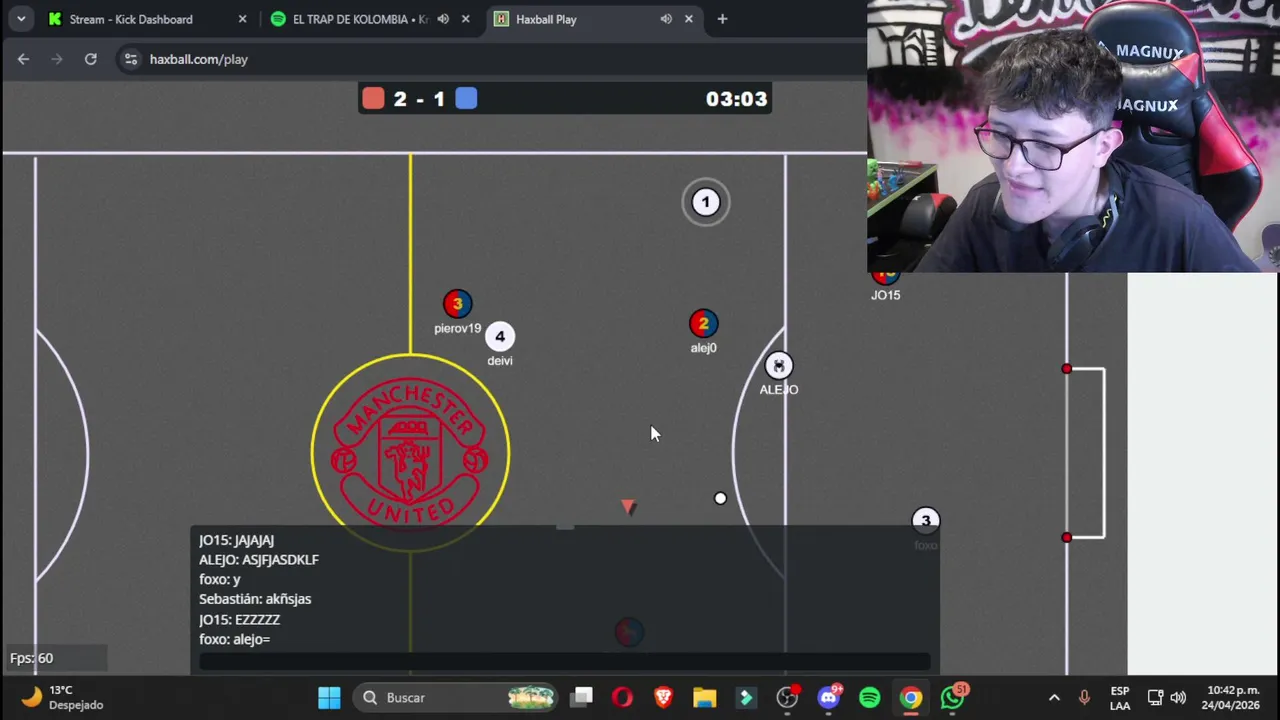Close the Kick Dashboard tab

(x=242, y=19)
